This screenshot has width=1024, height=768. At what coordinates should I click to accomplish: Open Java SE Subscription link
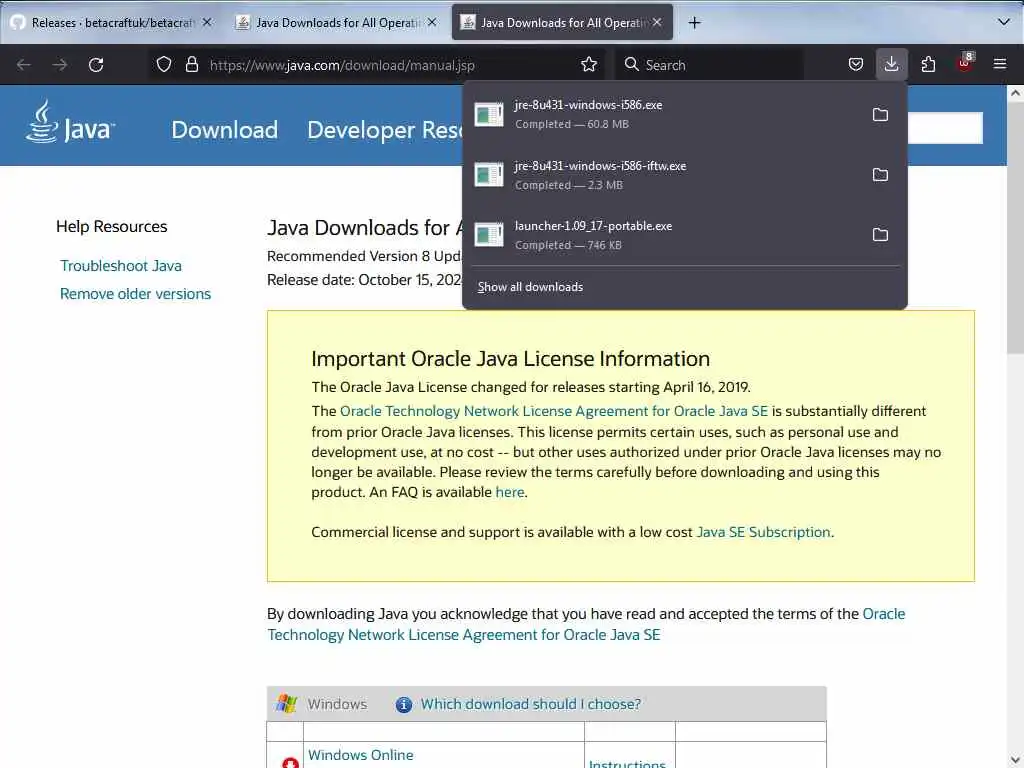763,532
